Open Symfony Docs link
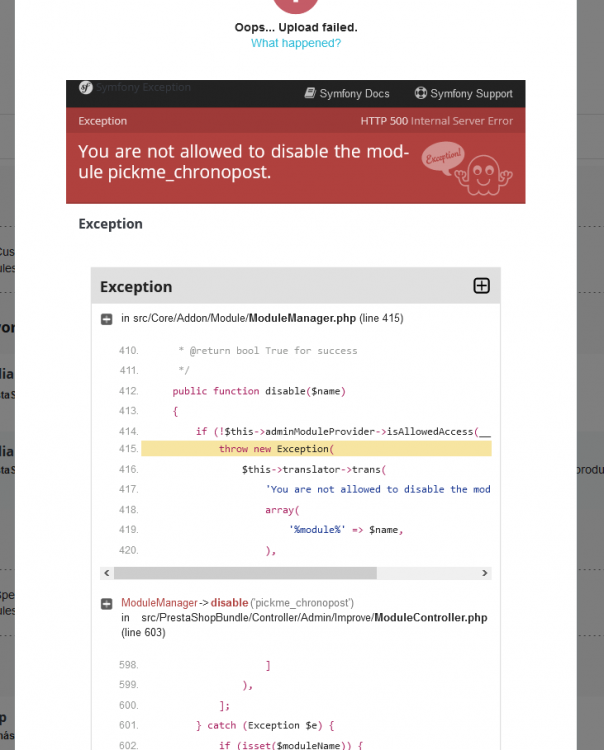This screenshot has width=604, height=750. [x=347, y=93]
